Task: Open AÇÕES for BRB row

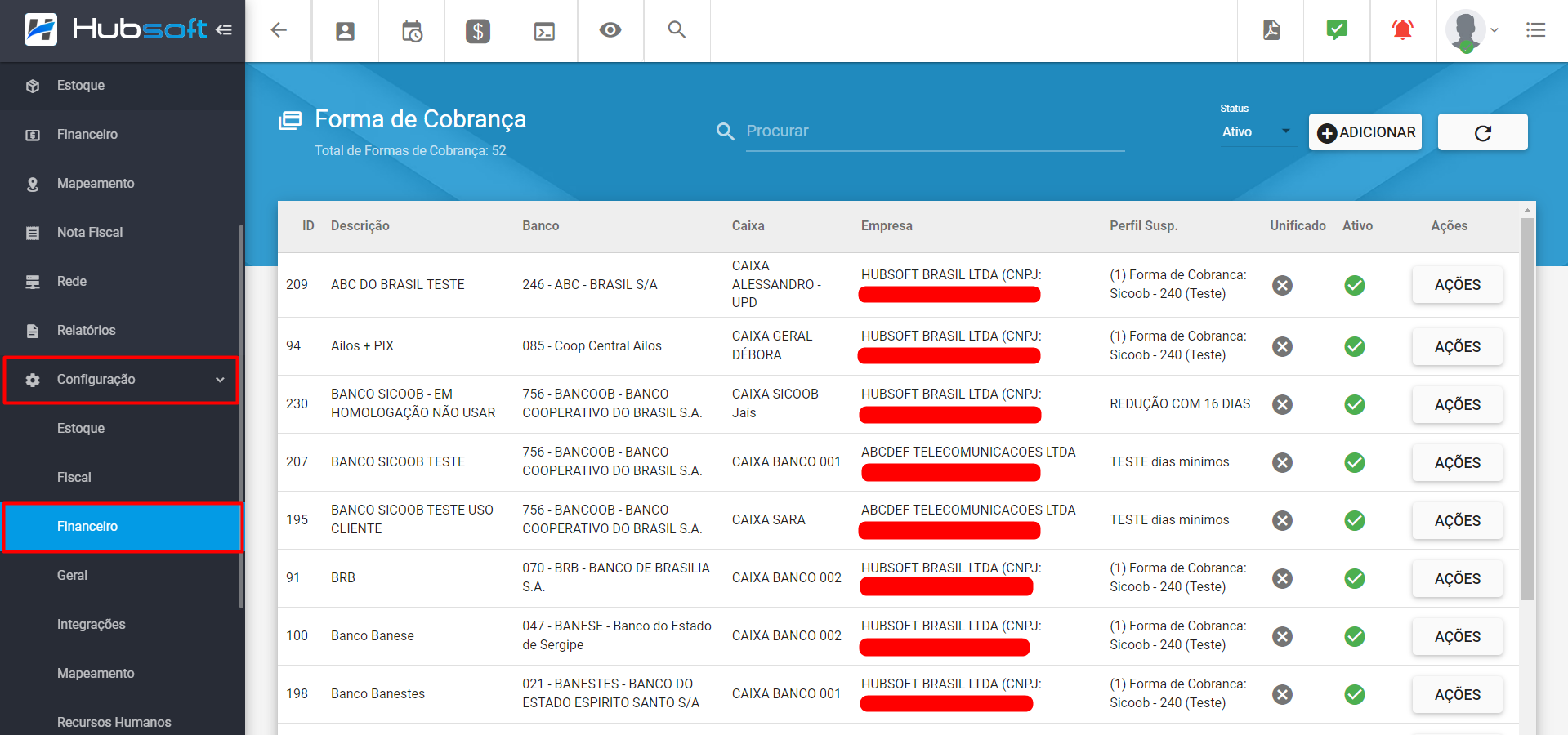Action: click(1458, 579)
